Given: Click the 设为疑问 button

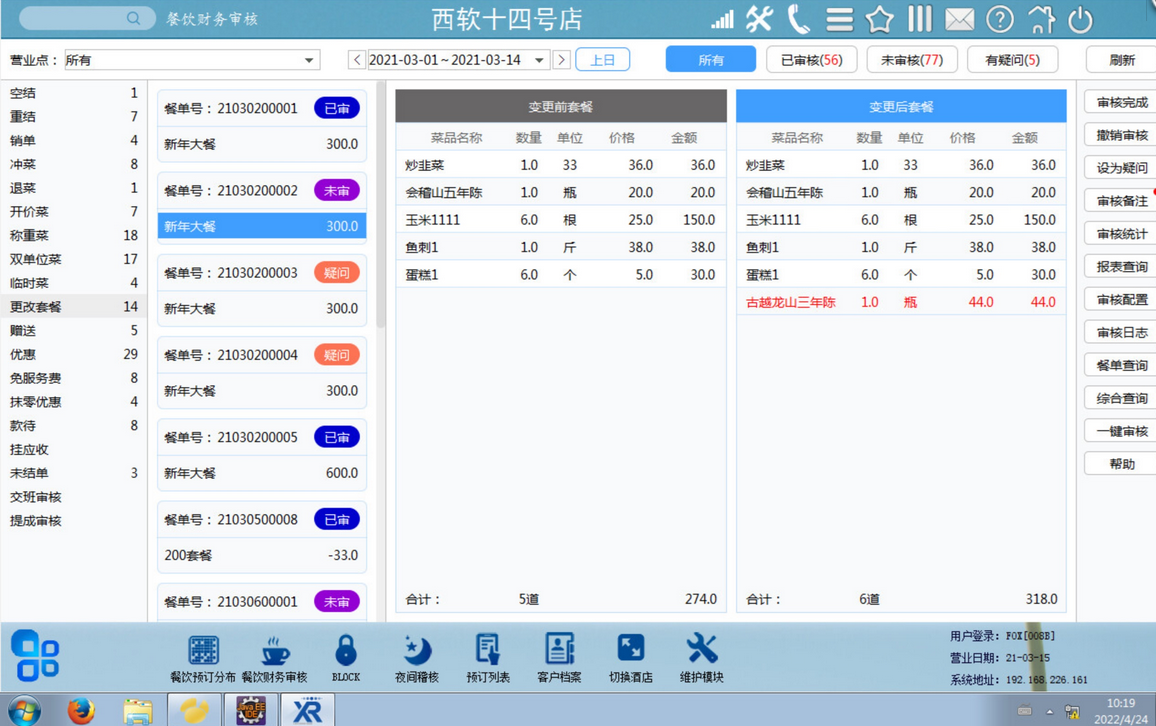Looking at the screenshot, I should [x=1121, y=168].
